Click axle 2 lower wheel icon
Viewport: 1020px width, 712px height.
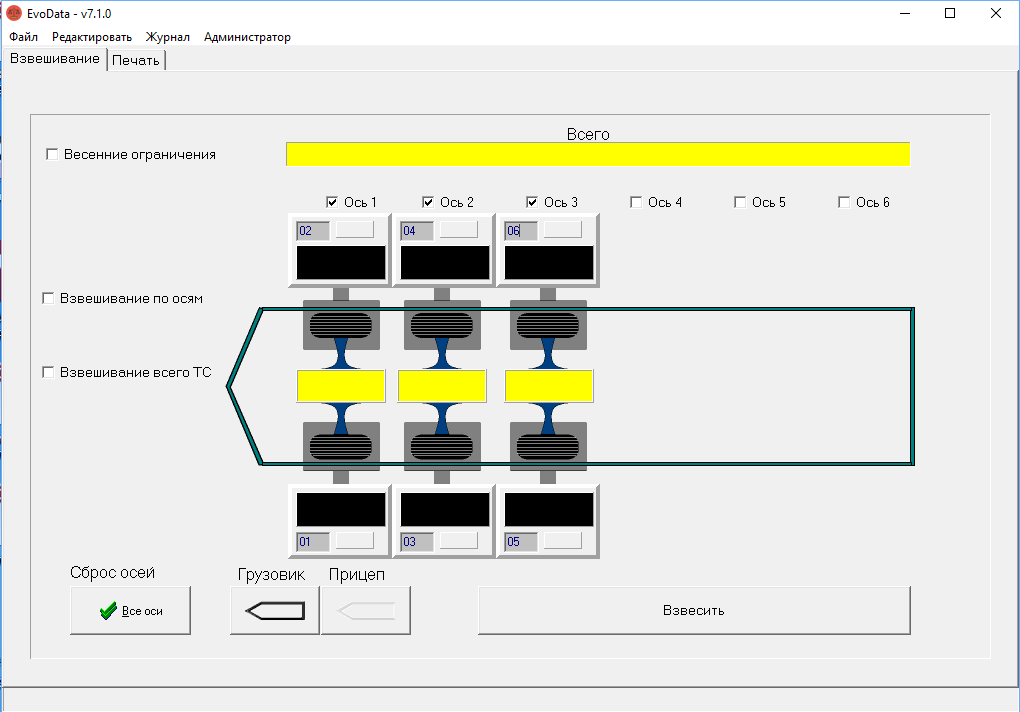pos(442,447)
